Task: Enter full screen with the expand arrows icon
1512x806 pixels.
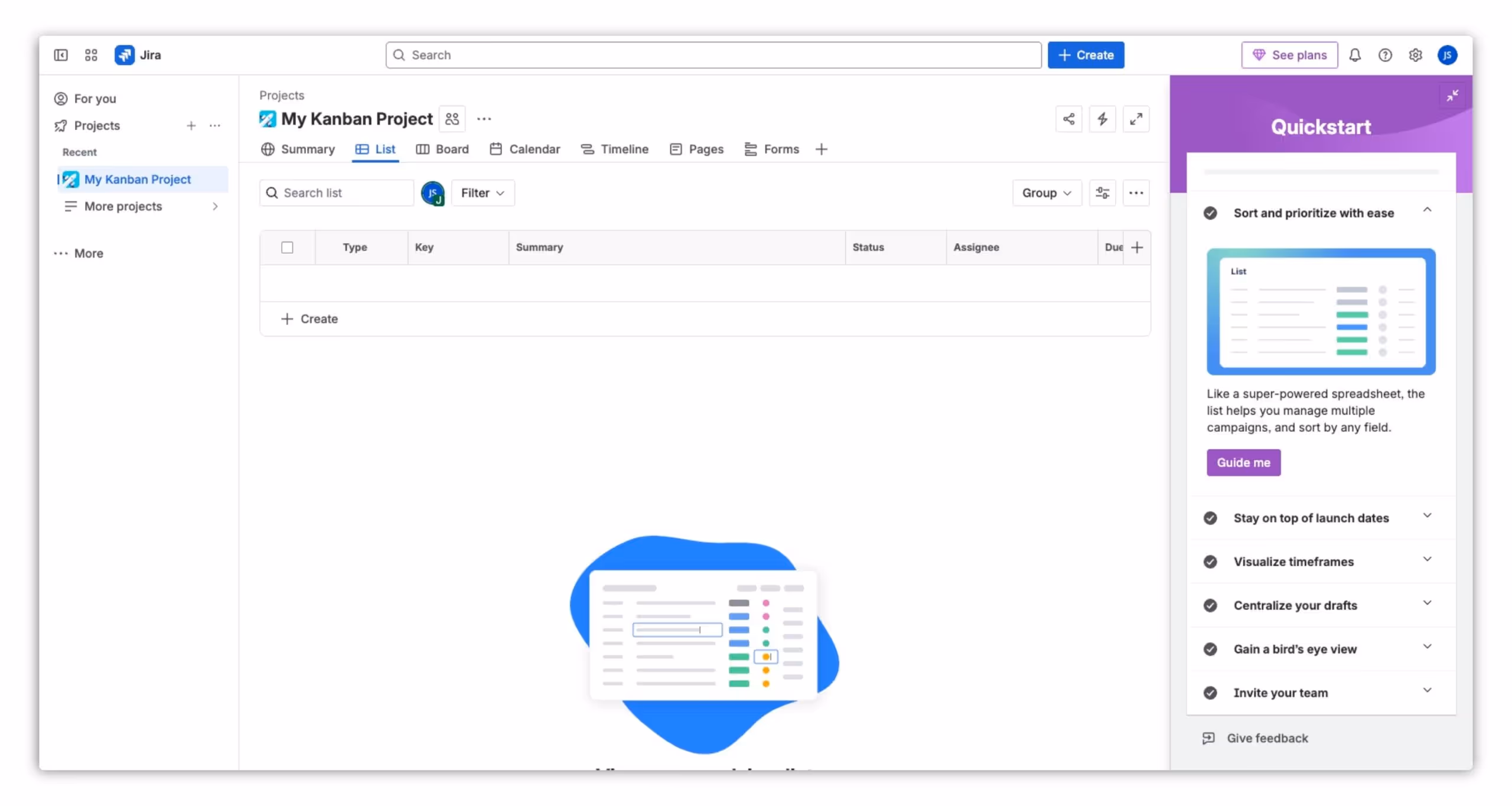Action: (1135, 119)
